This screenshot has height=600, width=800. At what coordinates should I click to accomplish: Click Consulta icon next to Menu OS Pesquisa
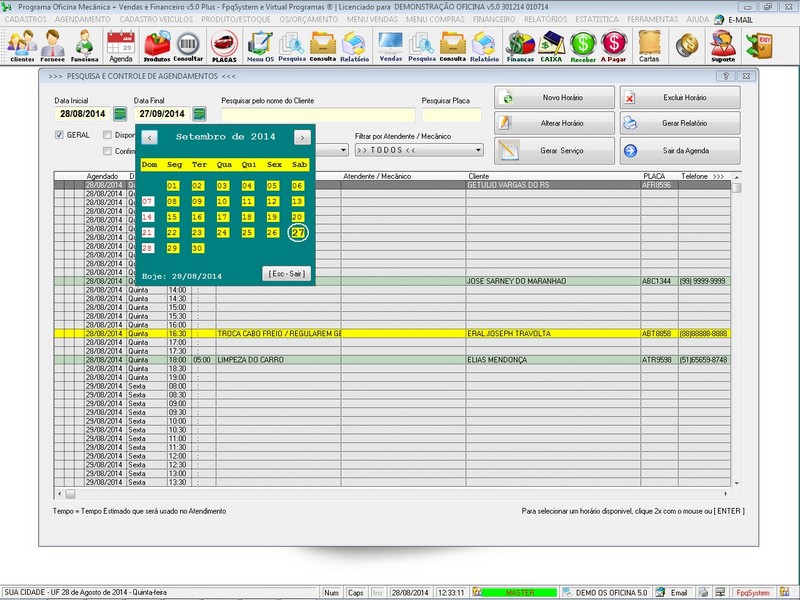(x=322, y=46)
